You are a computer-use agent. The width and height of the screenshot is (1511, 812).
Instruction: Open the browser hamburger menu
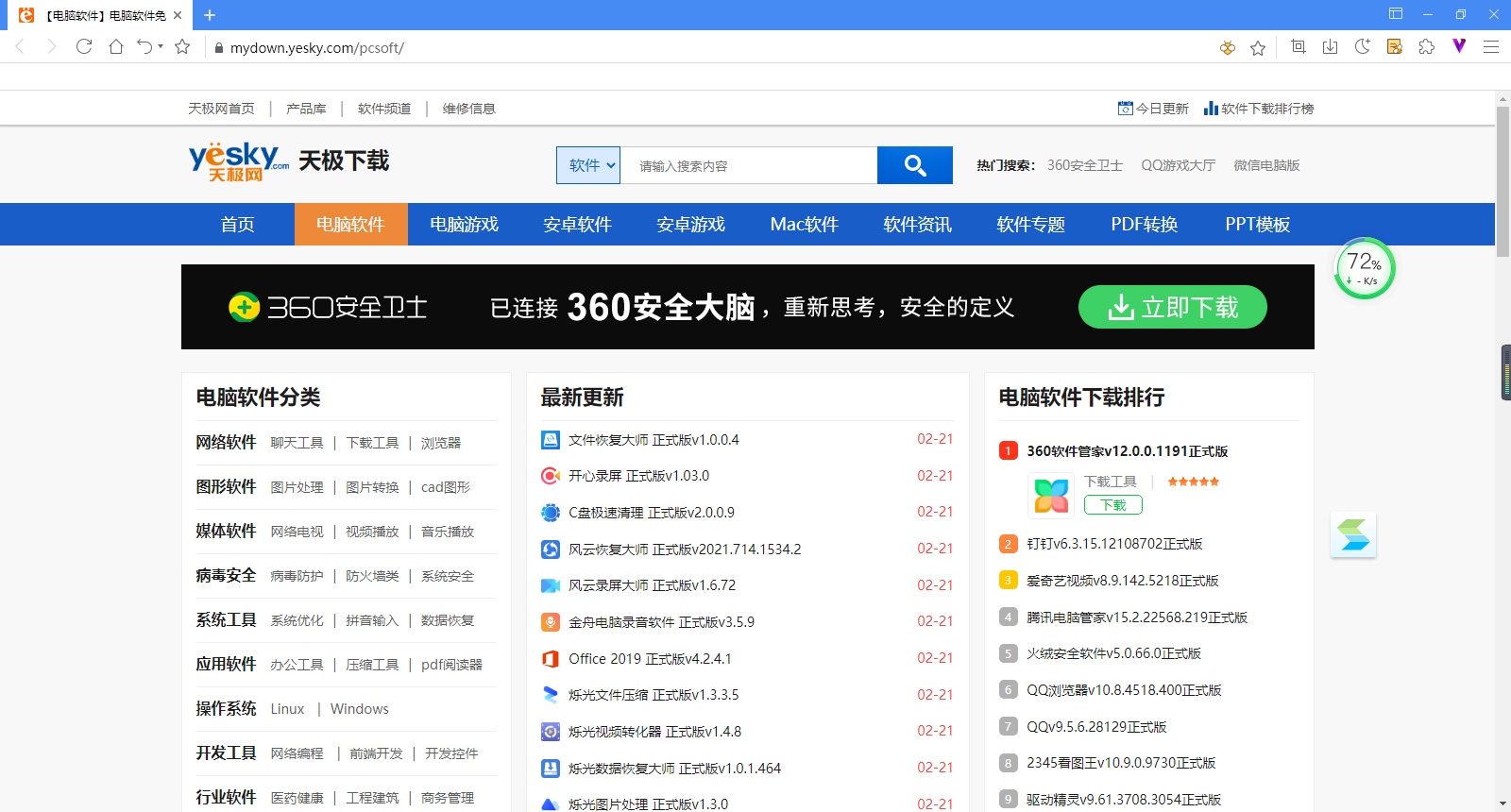1491,46
